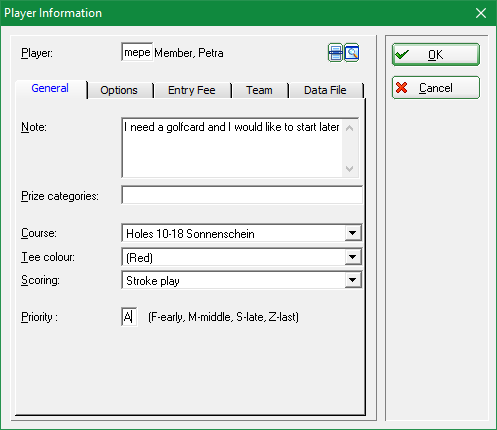Viewport: 497px width, 430px height.
Task: Click the note scrollbar down arrow
Action: click(x=349, y=169)
